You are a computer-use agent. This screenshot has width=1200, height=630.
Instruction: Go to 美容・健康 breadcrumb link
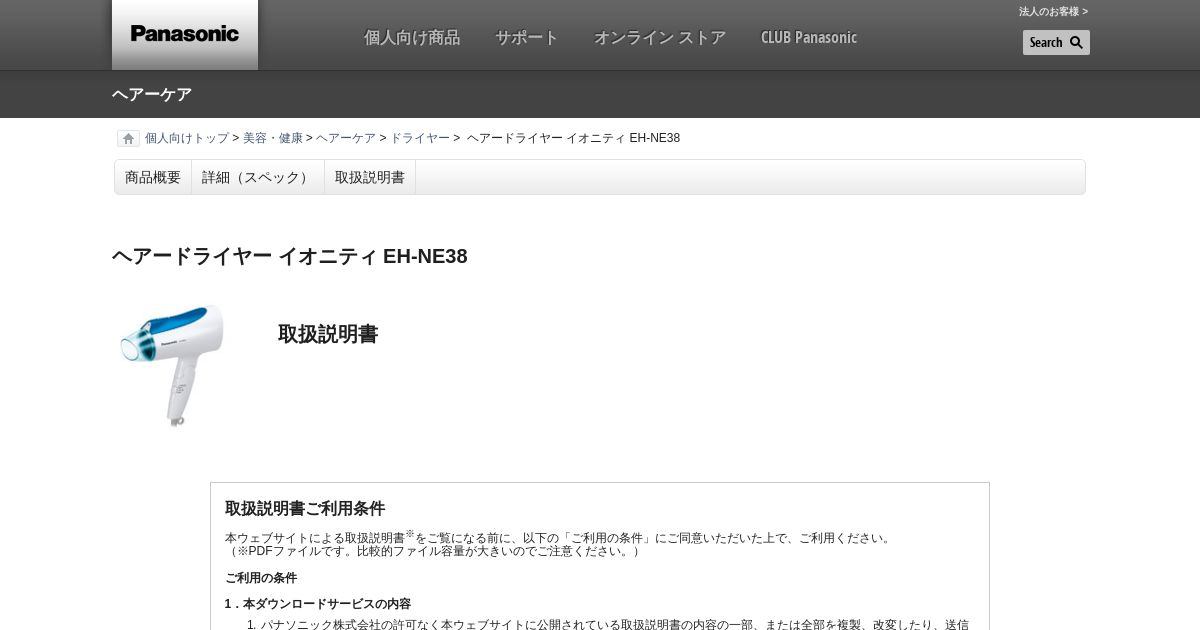(x=273, y=138)
